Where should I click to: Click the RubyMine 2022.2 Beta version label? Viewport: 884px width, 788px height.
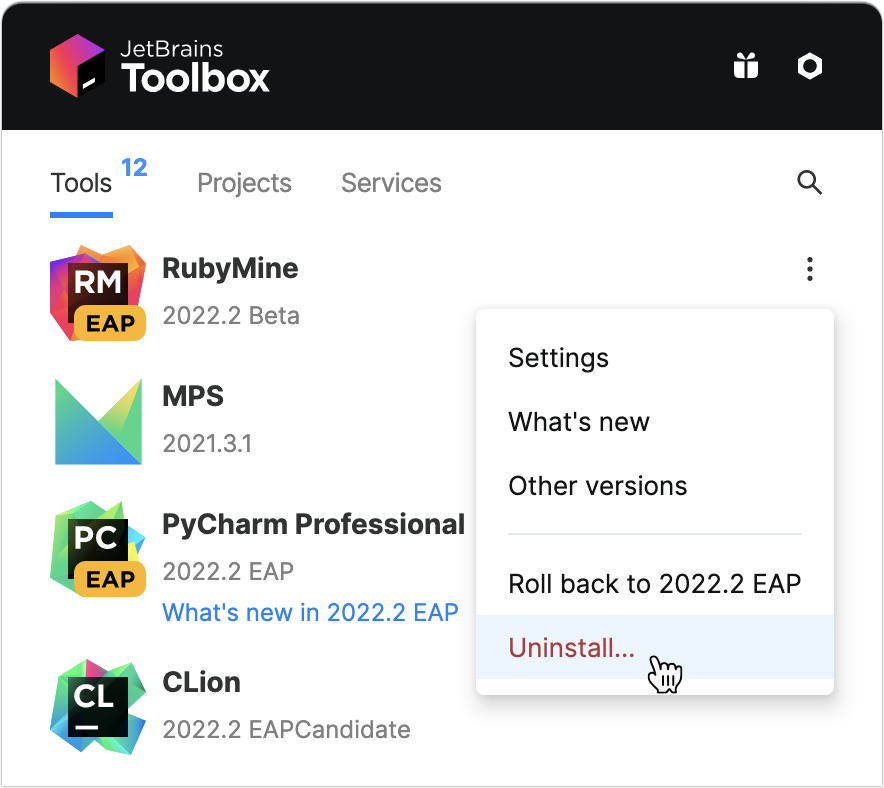231,315
